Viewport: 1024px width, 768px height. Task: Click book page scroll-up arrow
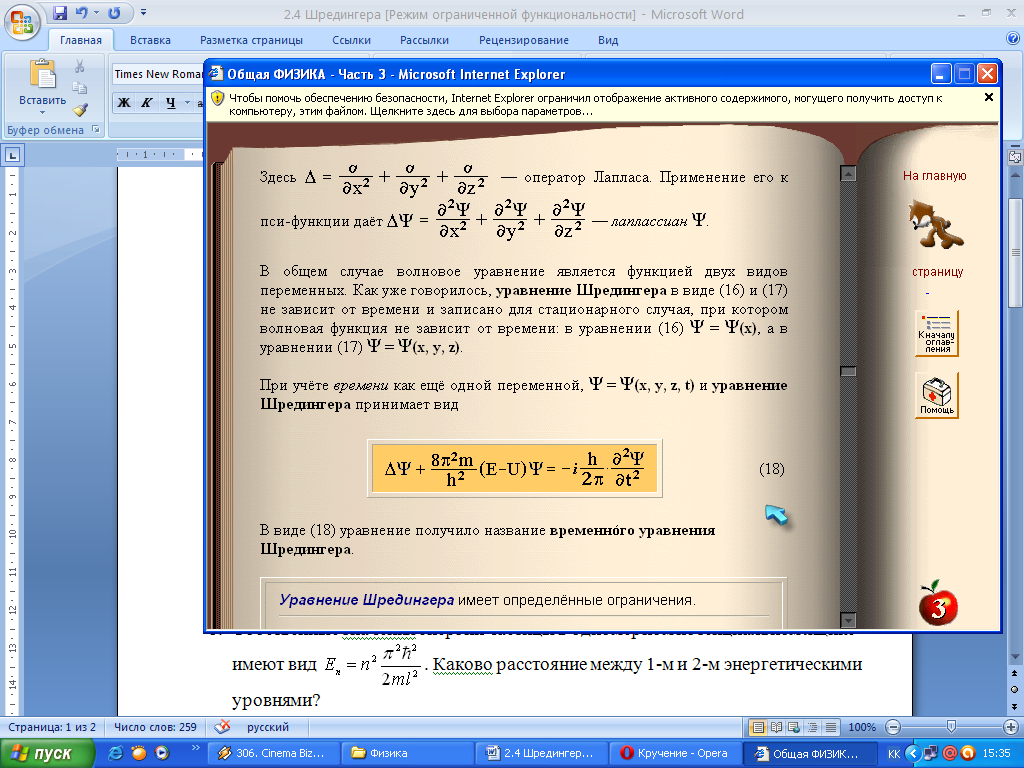tap(848, 174)
